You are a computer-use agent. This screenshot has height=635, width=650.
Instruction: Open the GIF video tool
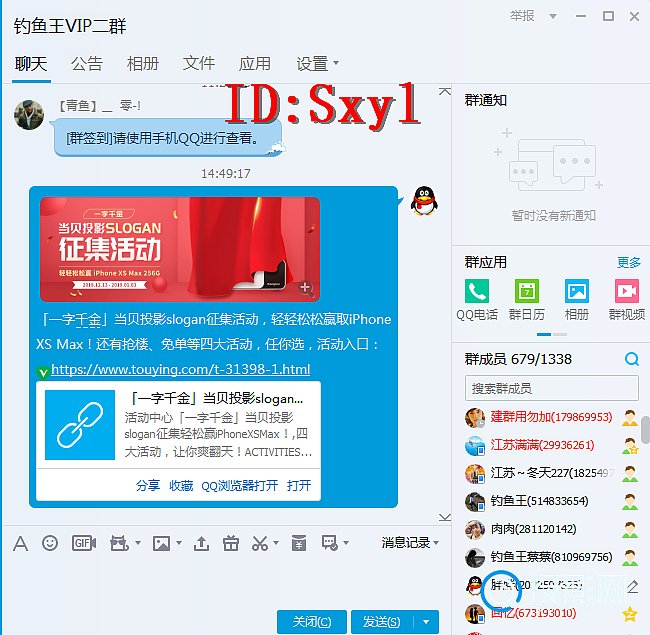(x=84, y=543)
